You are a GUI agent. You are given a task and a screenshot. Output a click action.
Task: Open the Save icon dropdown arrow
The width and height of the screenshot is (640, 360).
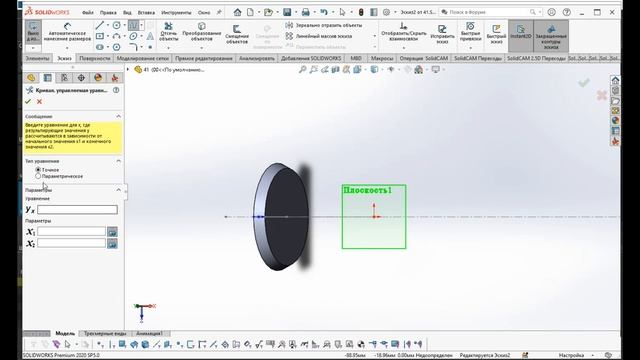(x=296, y=12)
